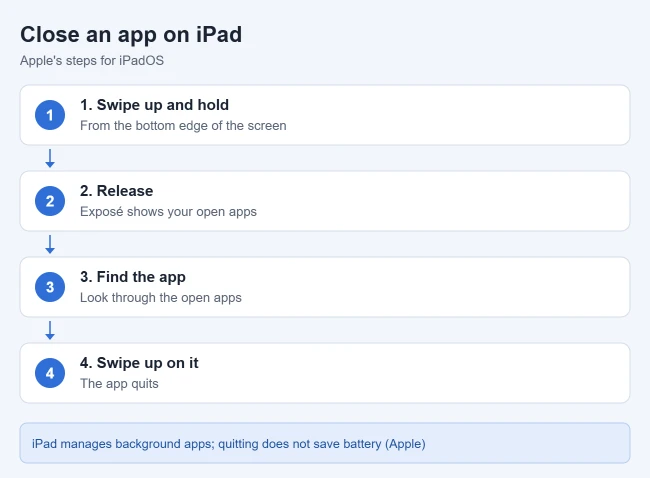Select the "3. Find the app" heading
The image size is (650, 478).
[133, 277]
